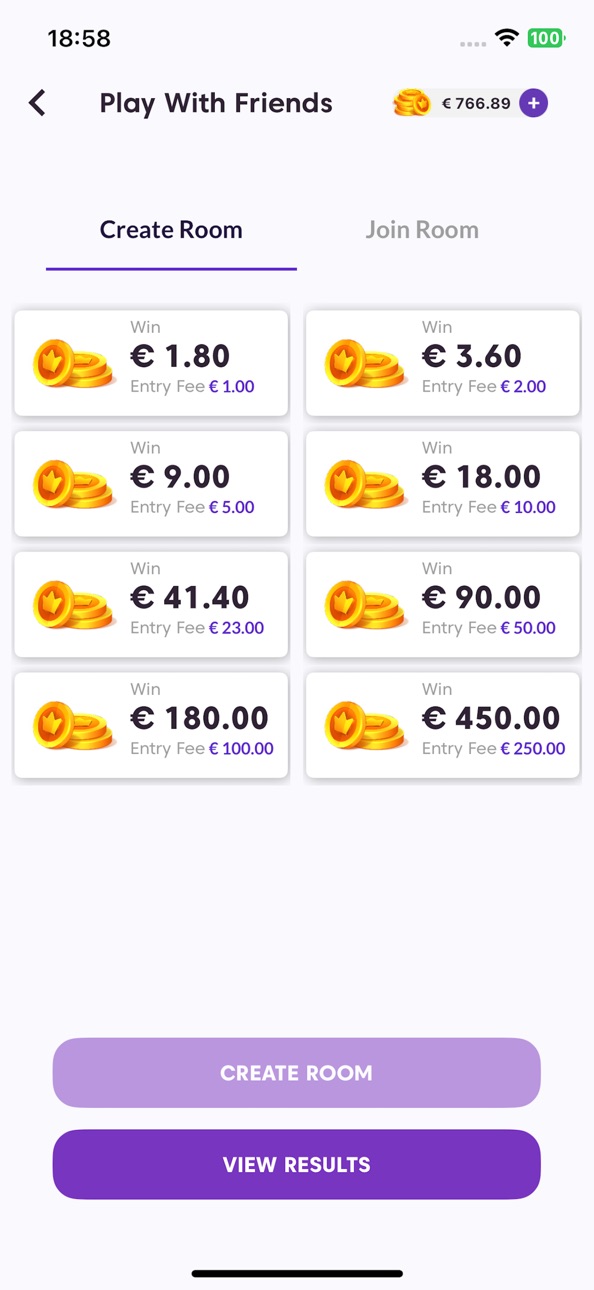This screenshot has width=594, height=1290.
Task: Choose the € 18.00 win option
Action: pyautogui.click(x=443, y=484)
